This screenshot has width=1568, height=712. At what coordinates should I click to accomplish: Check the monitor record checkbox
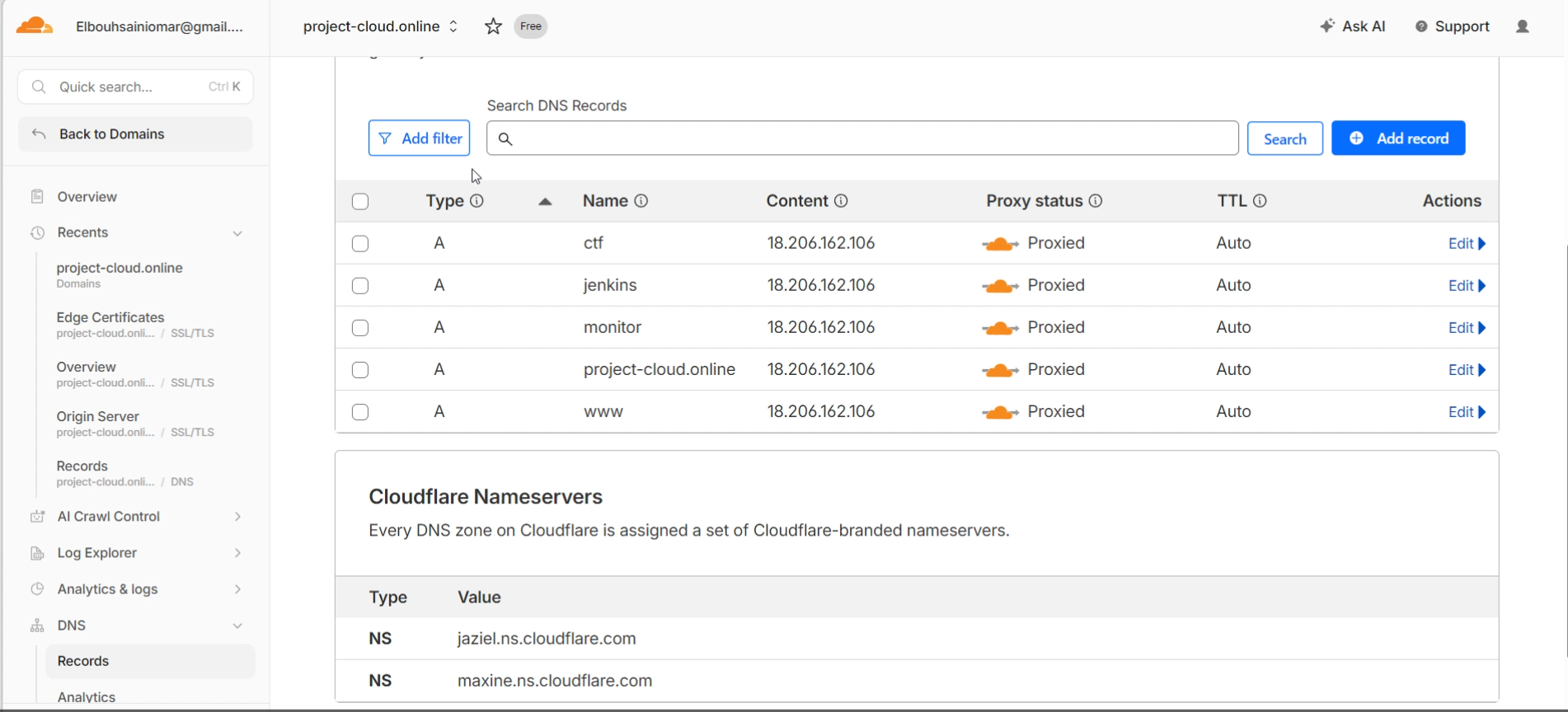tap(360, 328)
